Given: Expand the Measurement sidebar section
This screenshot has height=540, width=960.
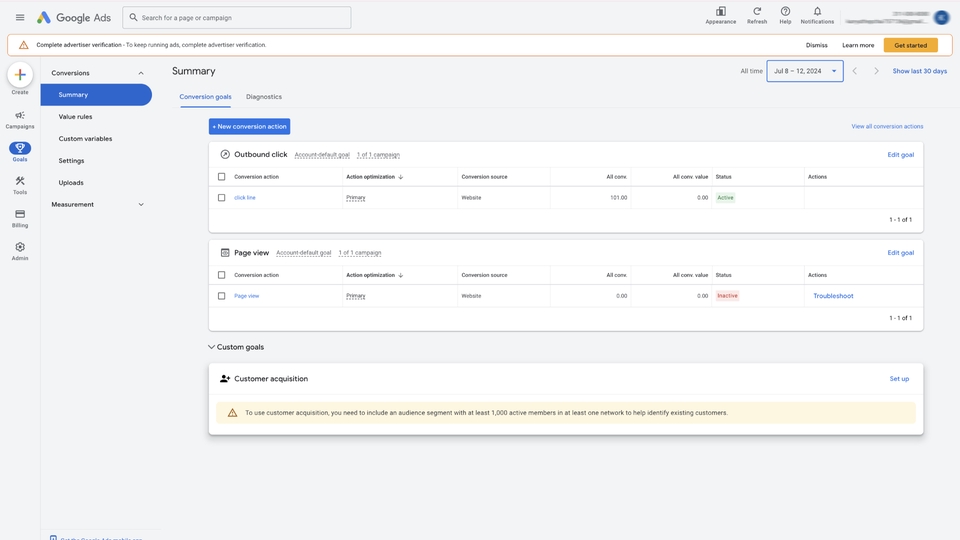Looking at the screenshot, I should 141,205.
